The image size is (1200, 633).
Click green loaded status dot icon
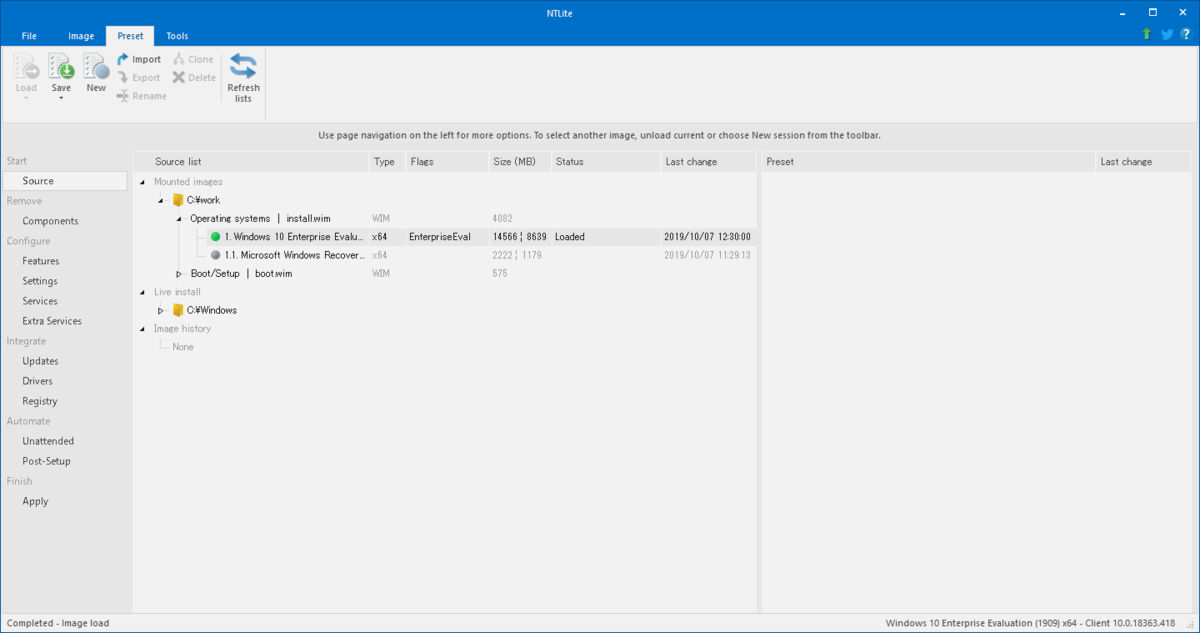coord(215,237)
